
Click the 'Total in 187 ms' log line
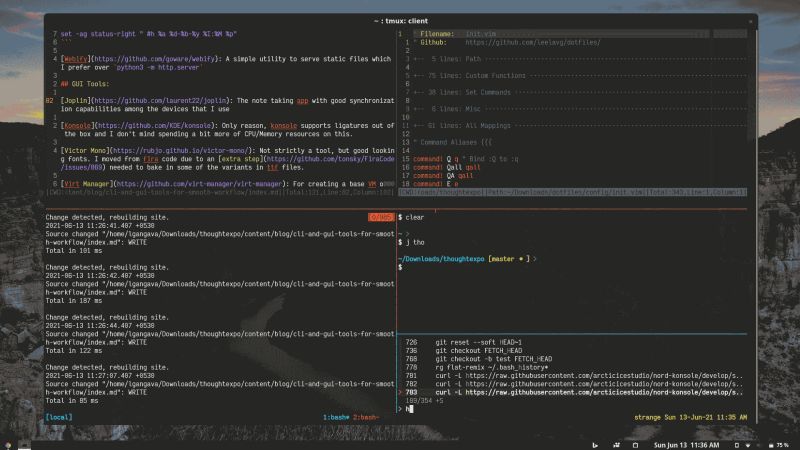(73, 301)
